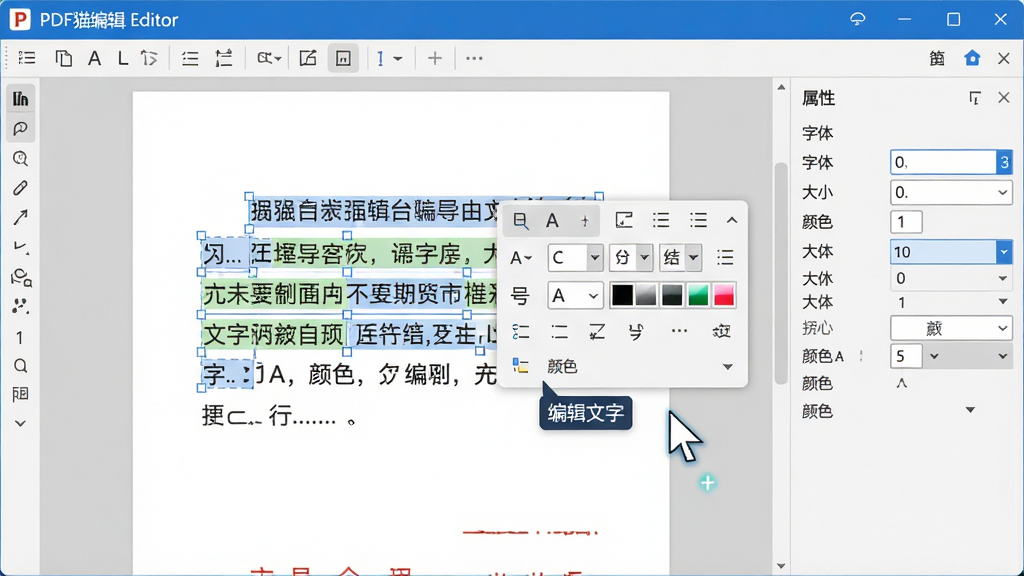Screen dimensions: 1024x576
Task: Select the shapes tool in left sidebar
Action: 21,278
